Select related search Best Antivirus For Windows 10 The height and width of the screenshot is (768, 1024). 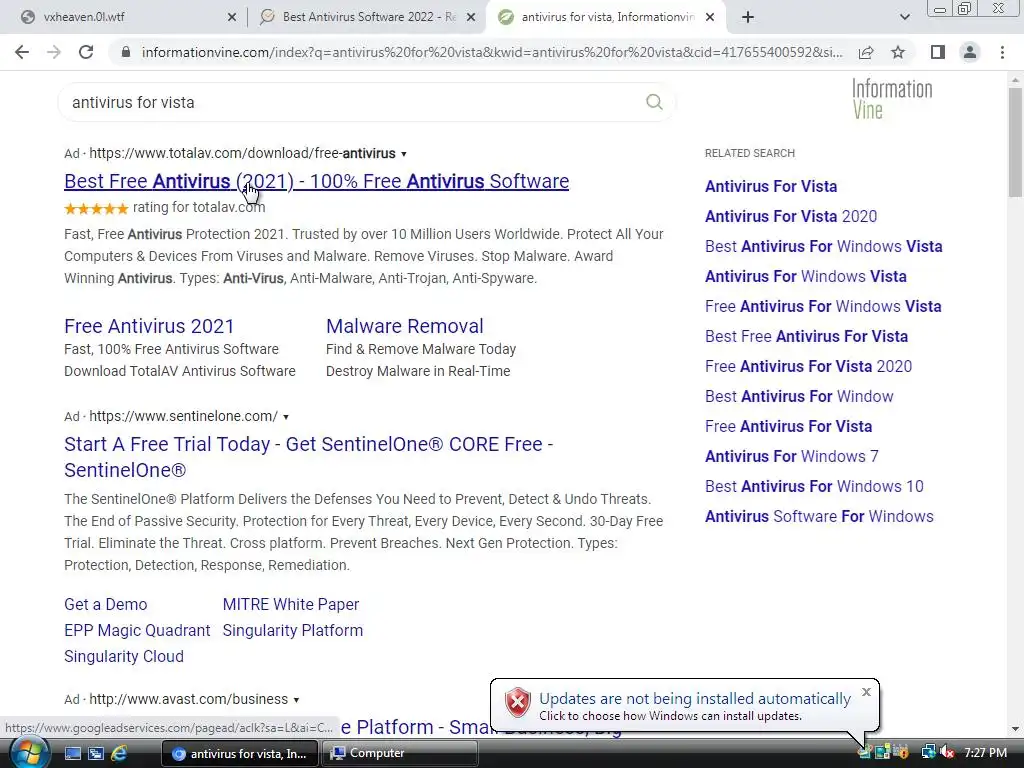(x=814, y=487)
